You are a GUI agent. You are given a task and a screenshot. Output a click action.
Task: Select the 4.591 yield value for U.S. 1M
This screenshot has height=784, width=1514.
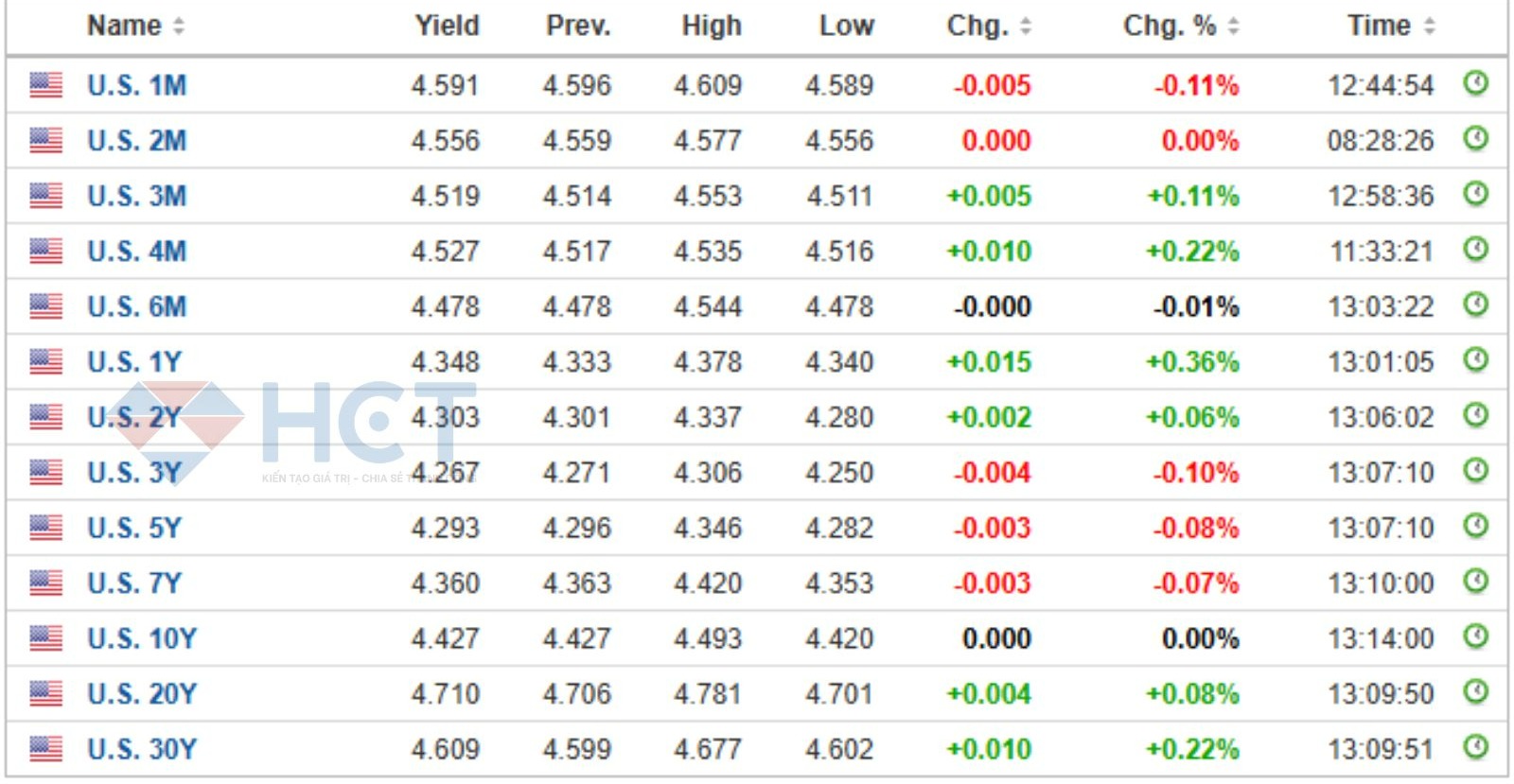[x=445, y=85]
